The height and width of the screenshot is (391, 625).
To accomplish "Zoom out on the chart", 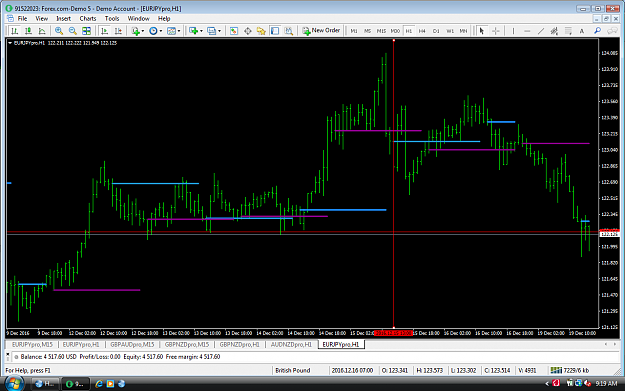I will [x=73, y=31].
